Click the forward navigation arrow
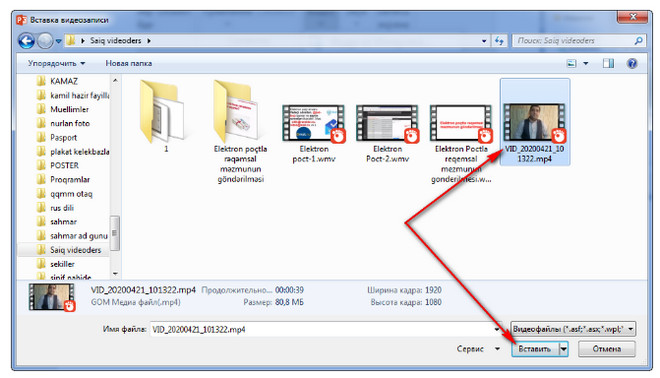 click(45, 41)
